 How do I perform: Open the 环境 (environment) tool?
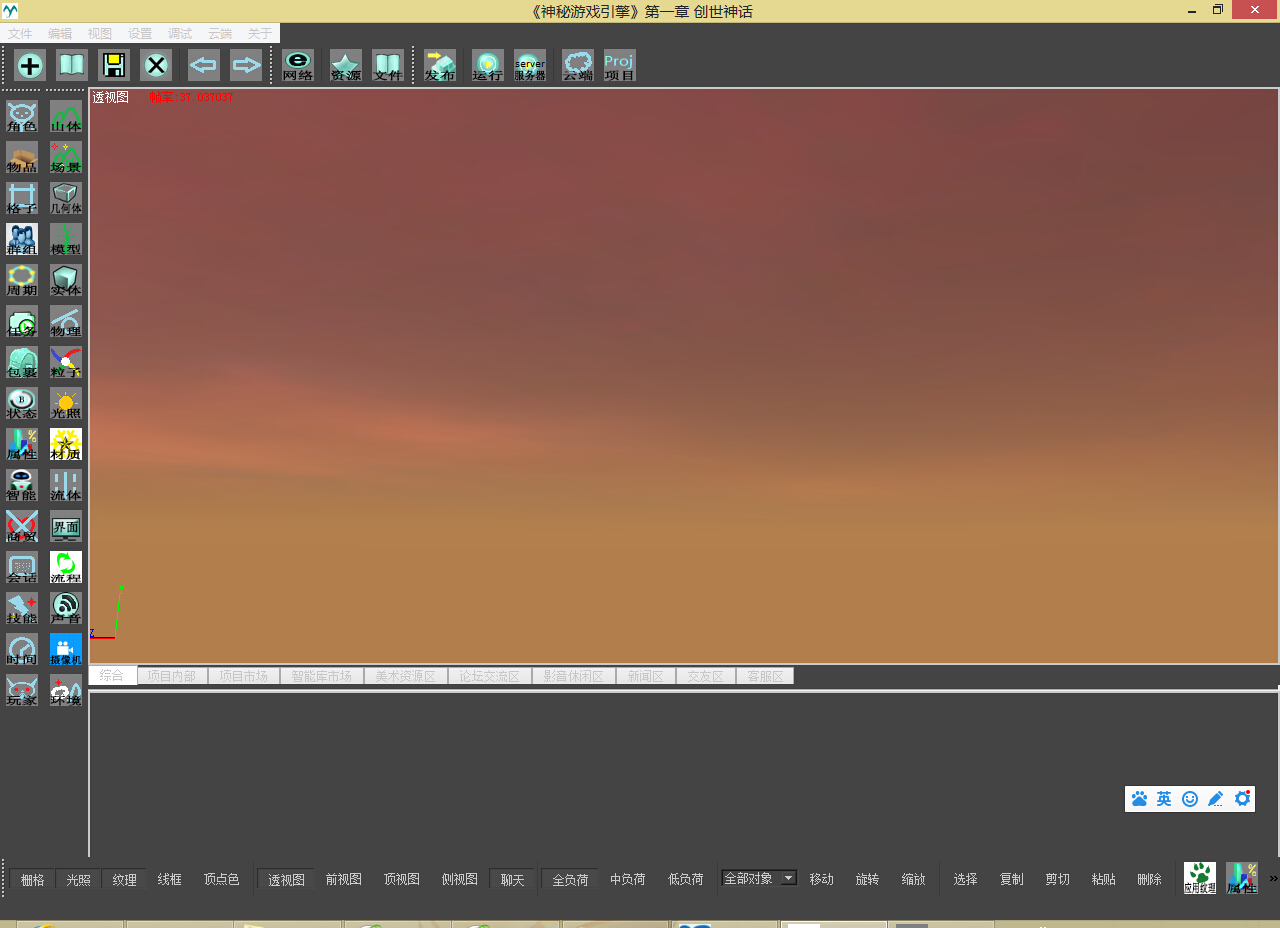pyautogui.click(x=66, y=690)
